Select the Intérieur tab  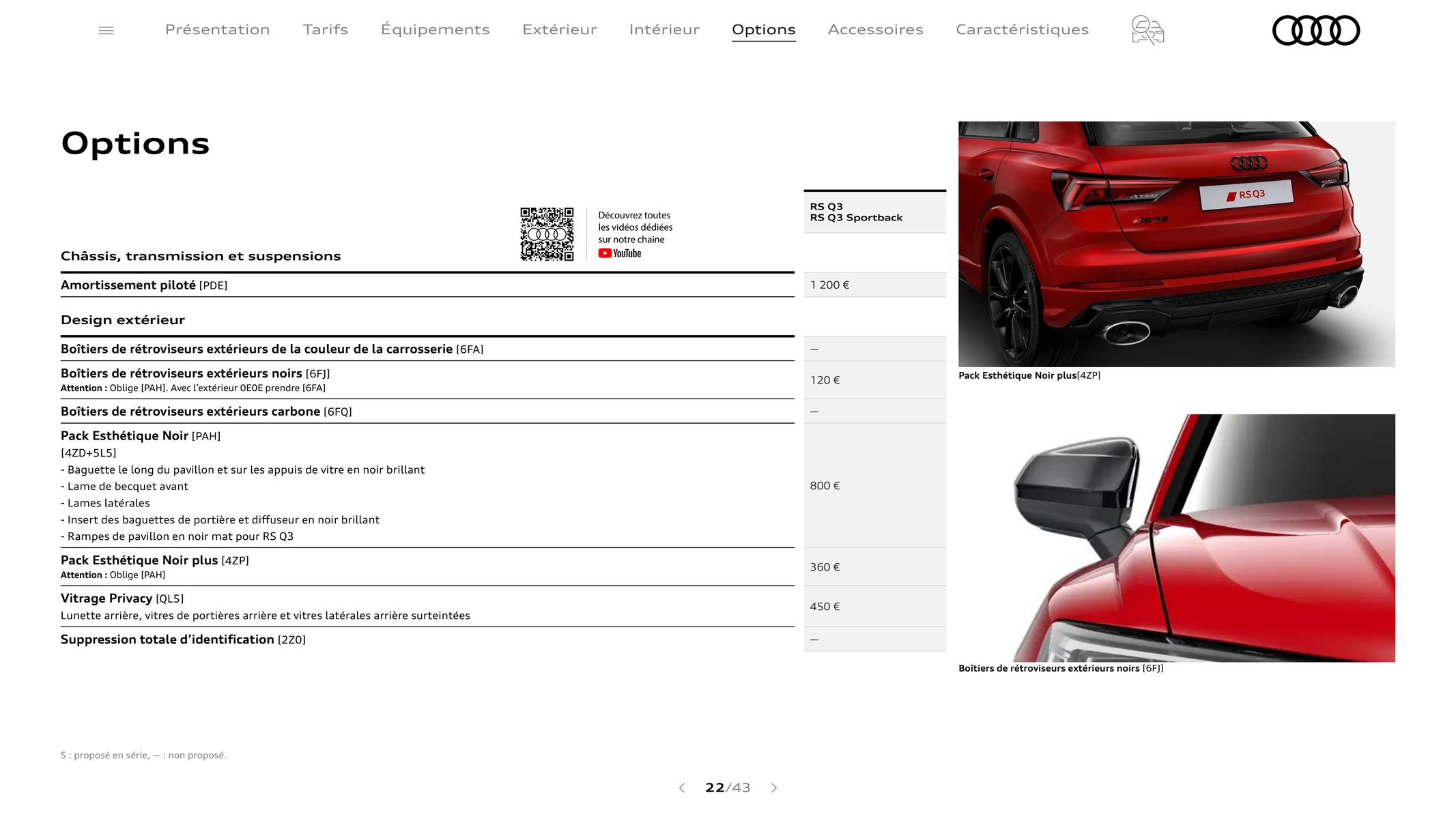click(664, 29)
